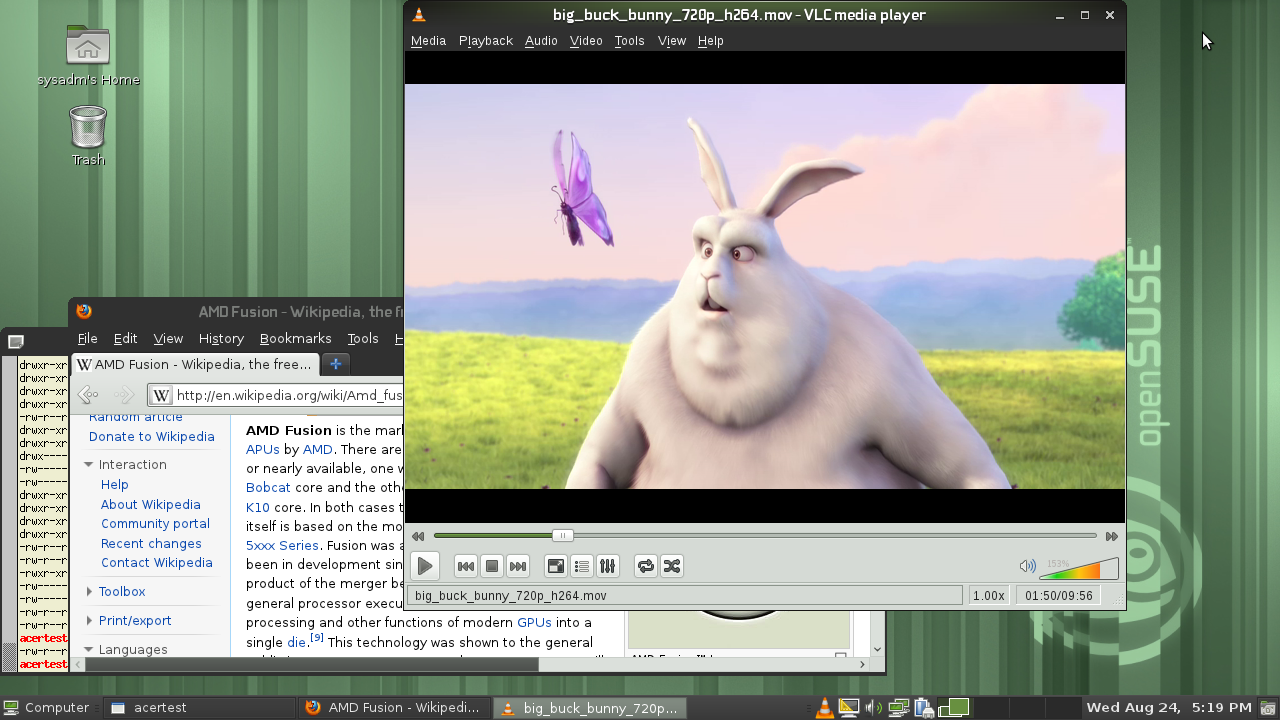Screen dimensions: 1280x720
Task: Follow the Donate to Wikipedia link
Action: [x=151, y=436]
